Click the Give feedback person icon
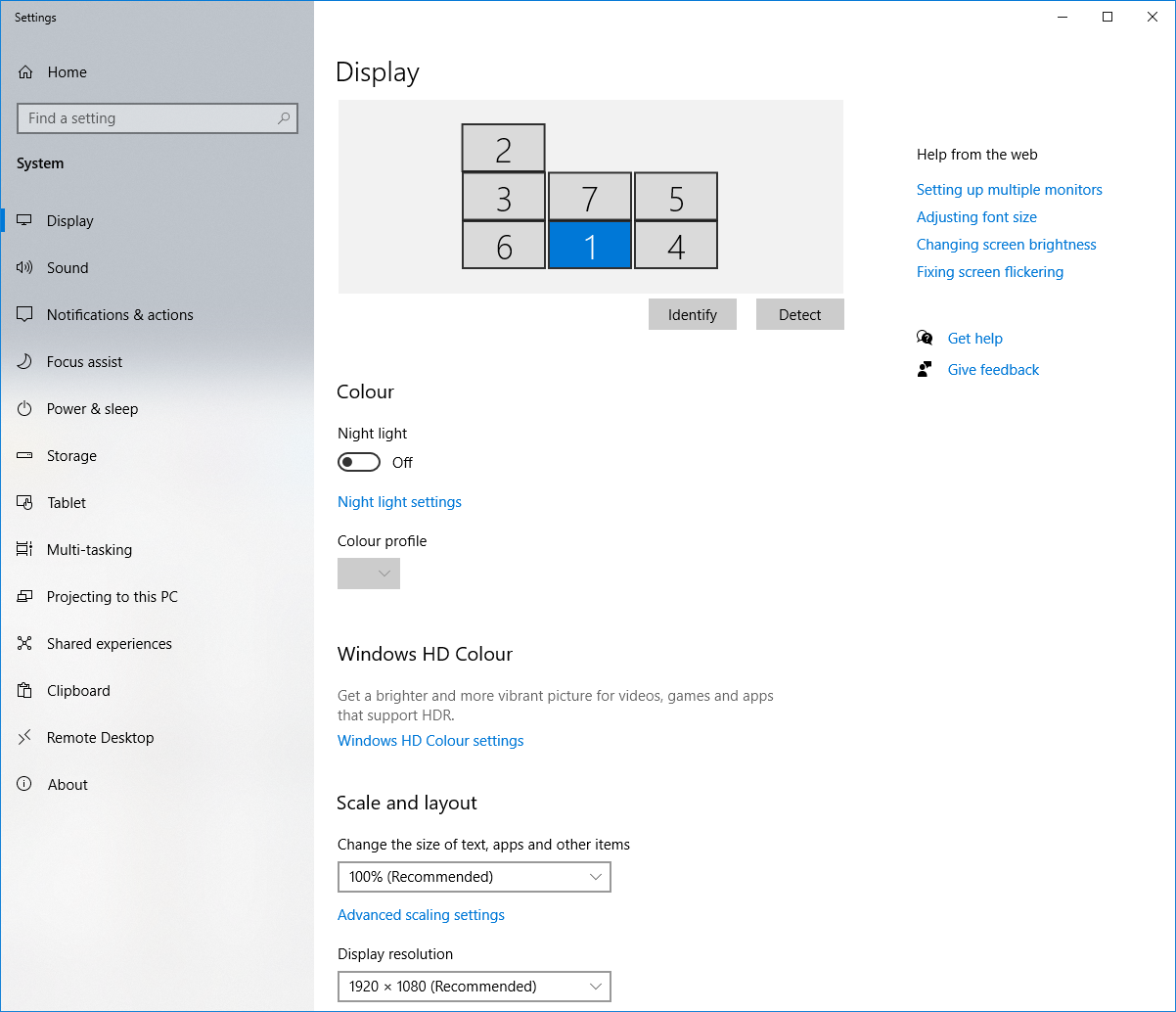Screen dimensions: 1176x1012 click(925, 370)
